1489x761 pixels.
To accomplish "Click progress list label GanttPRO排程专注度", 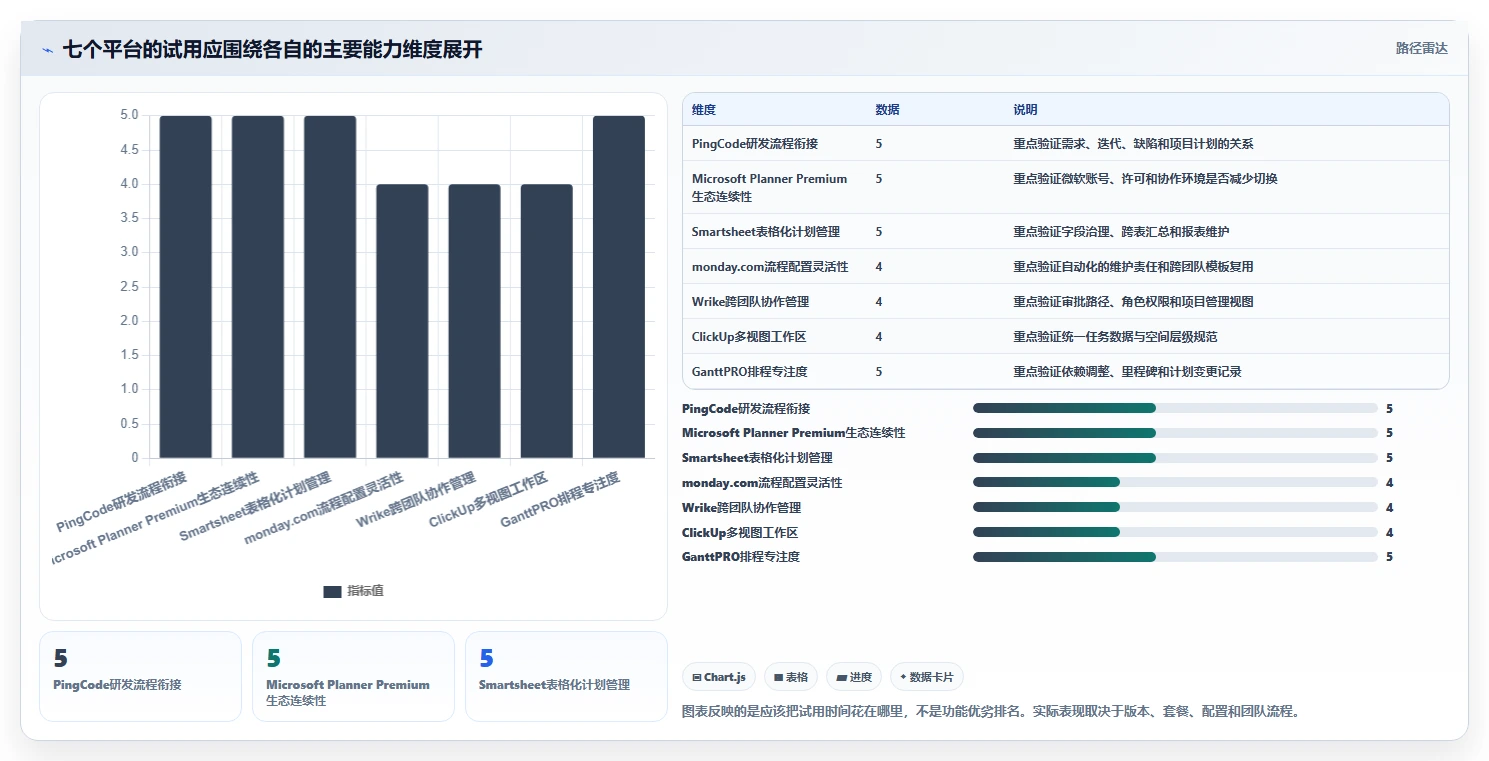I will [x=741, y=557].
